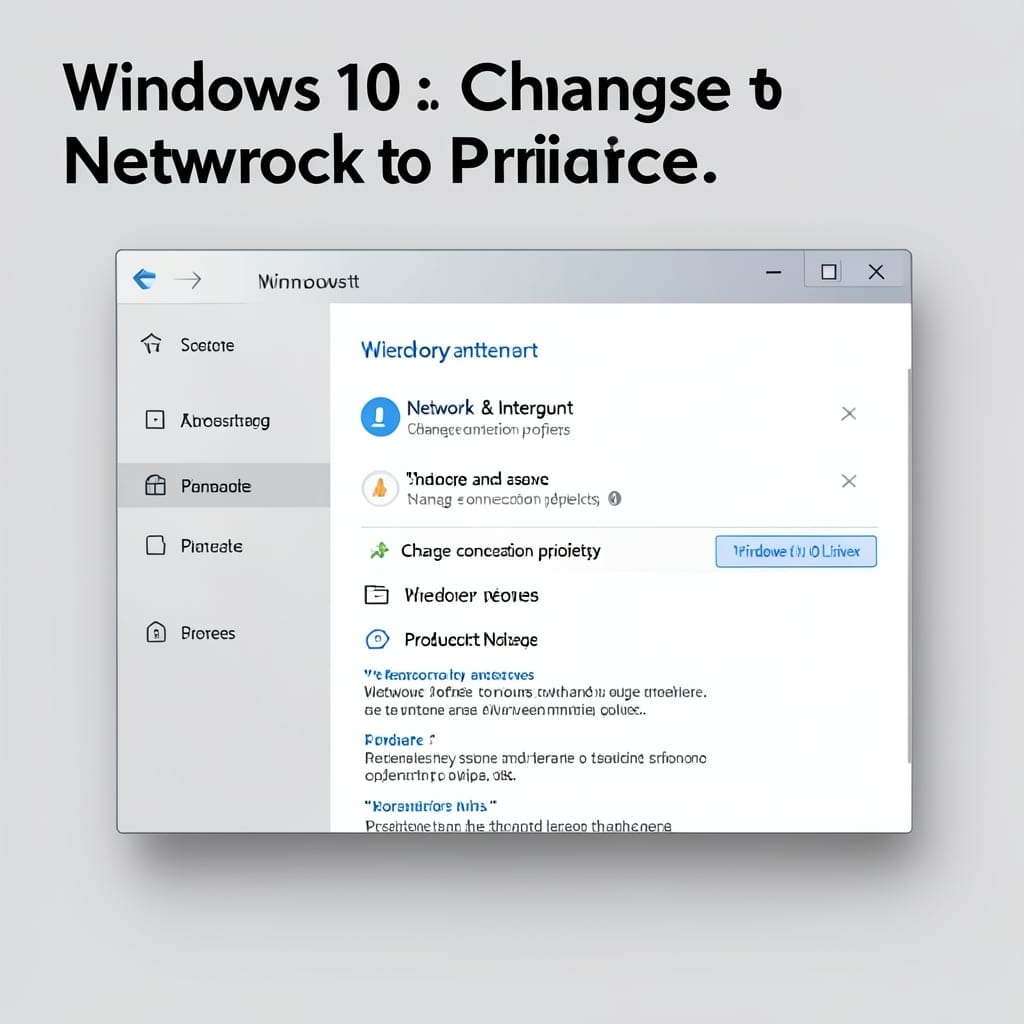The image size is (1024, 1024).
Task: Click the grey forward arrow
Action: [x=188, y=281]
